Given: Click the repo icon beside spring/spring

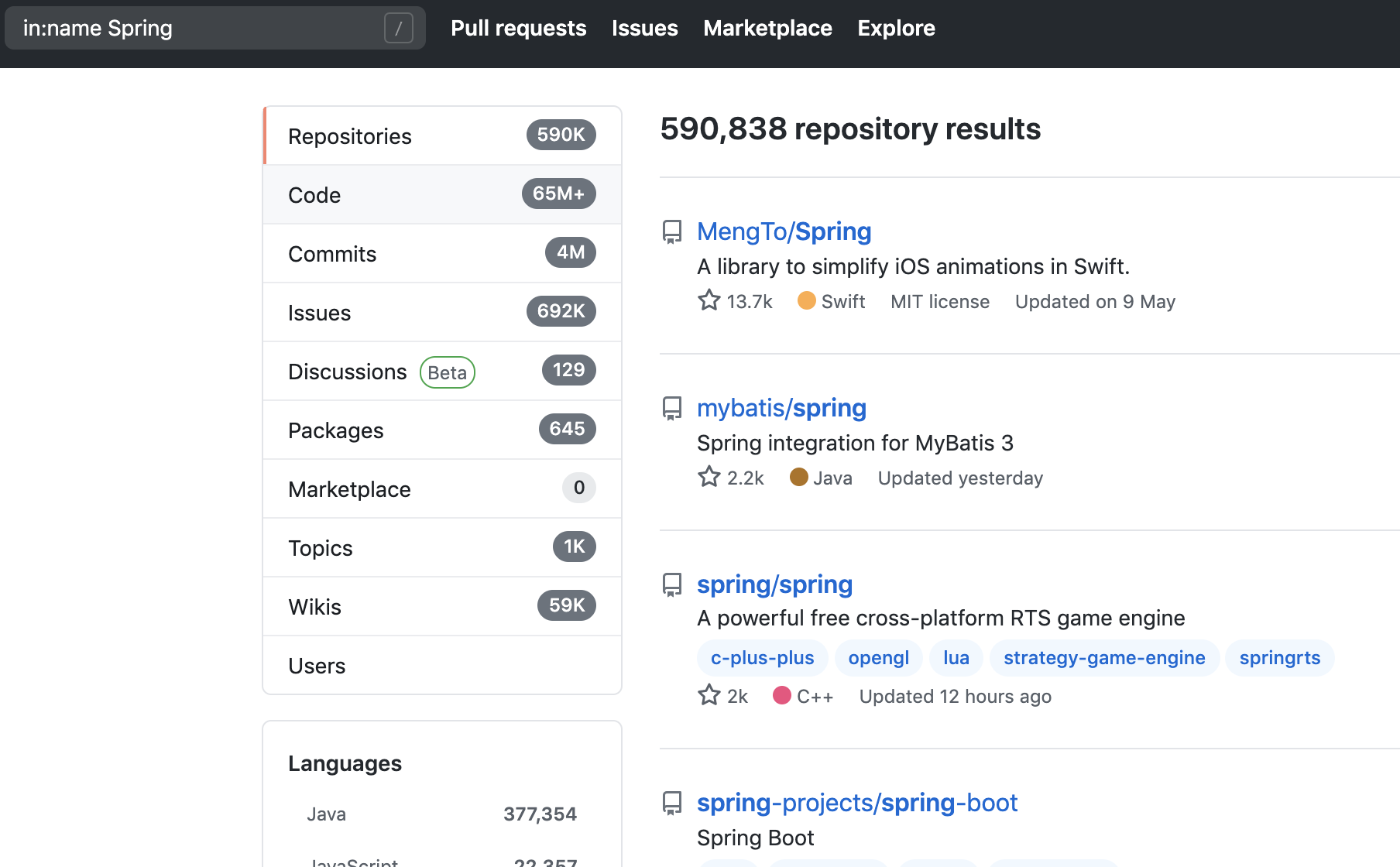Looking at the screenshot, I should tap(672, 584).
